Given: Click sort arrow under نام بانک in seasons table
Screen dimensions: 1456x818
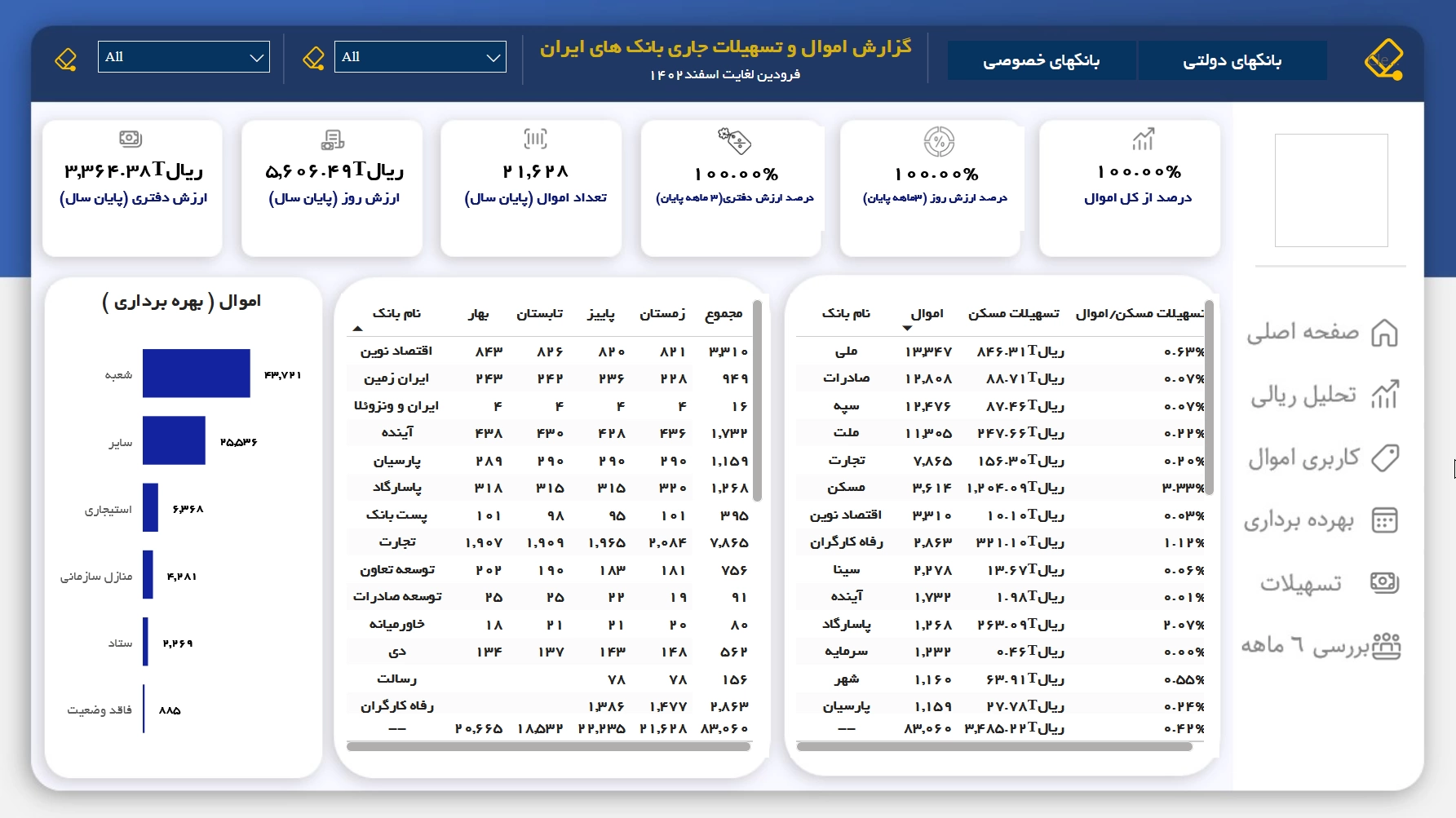Looking at the screenshot, I should tap(357, 329).
